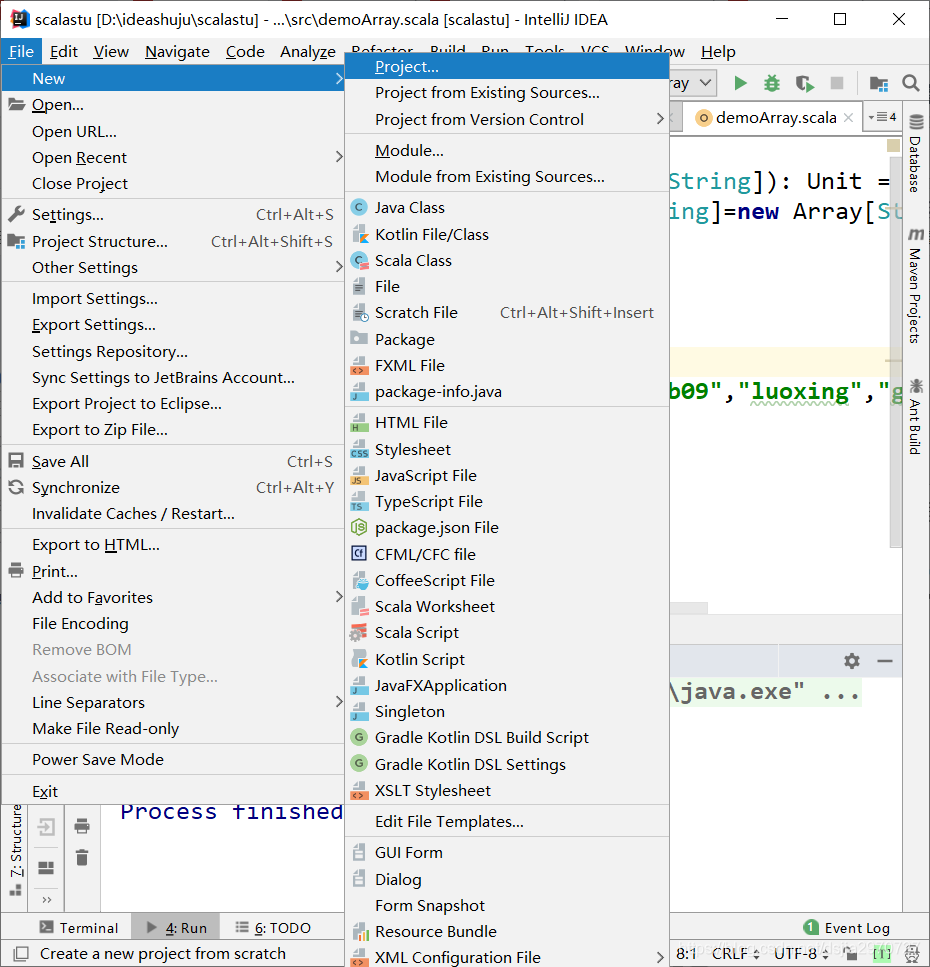This screenshot has height=967, width=930.
Task: Click the print icon in Run panel
Action: (x=82, y=826)
